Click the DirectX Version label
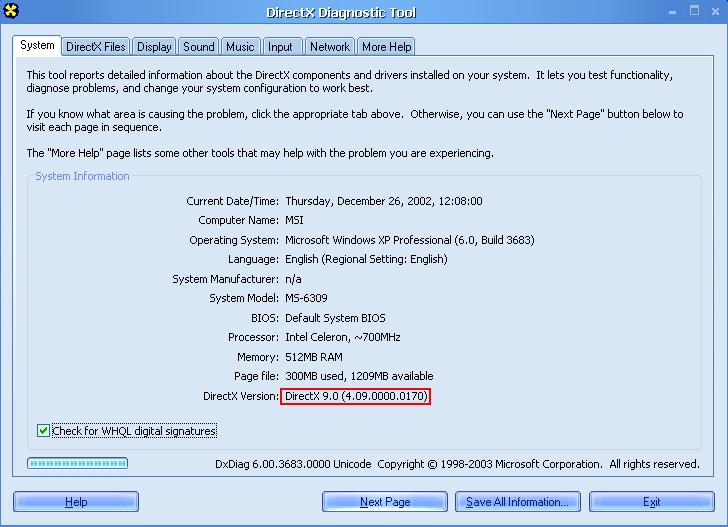The width and height of the screenshot is (728, 527). [241, 396]
